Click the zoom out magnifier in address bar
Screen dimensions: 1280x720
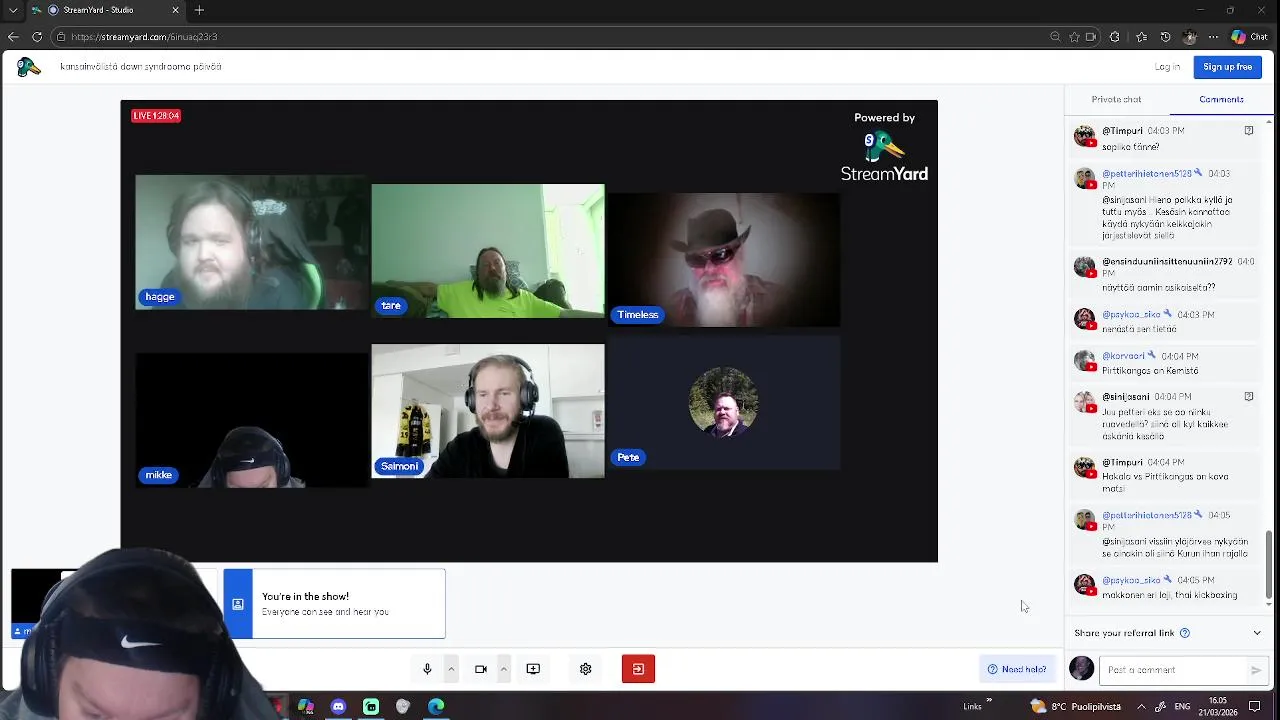pos(1055,37)
